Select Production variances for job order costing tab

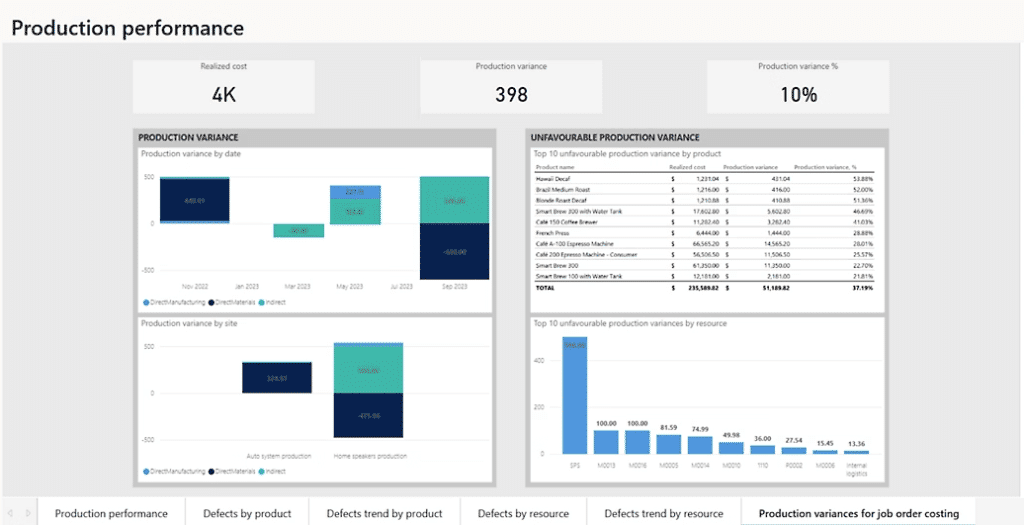pyautogui.click(x=859, y=513)
